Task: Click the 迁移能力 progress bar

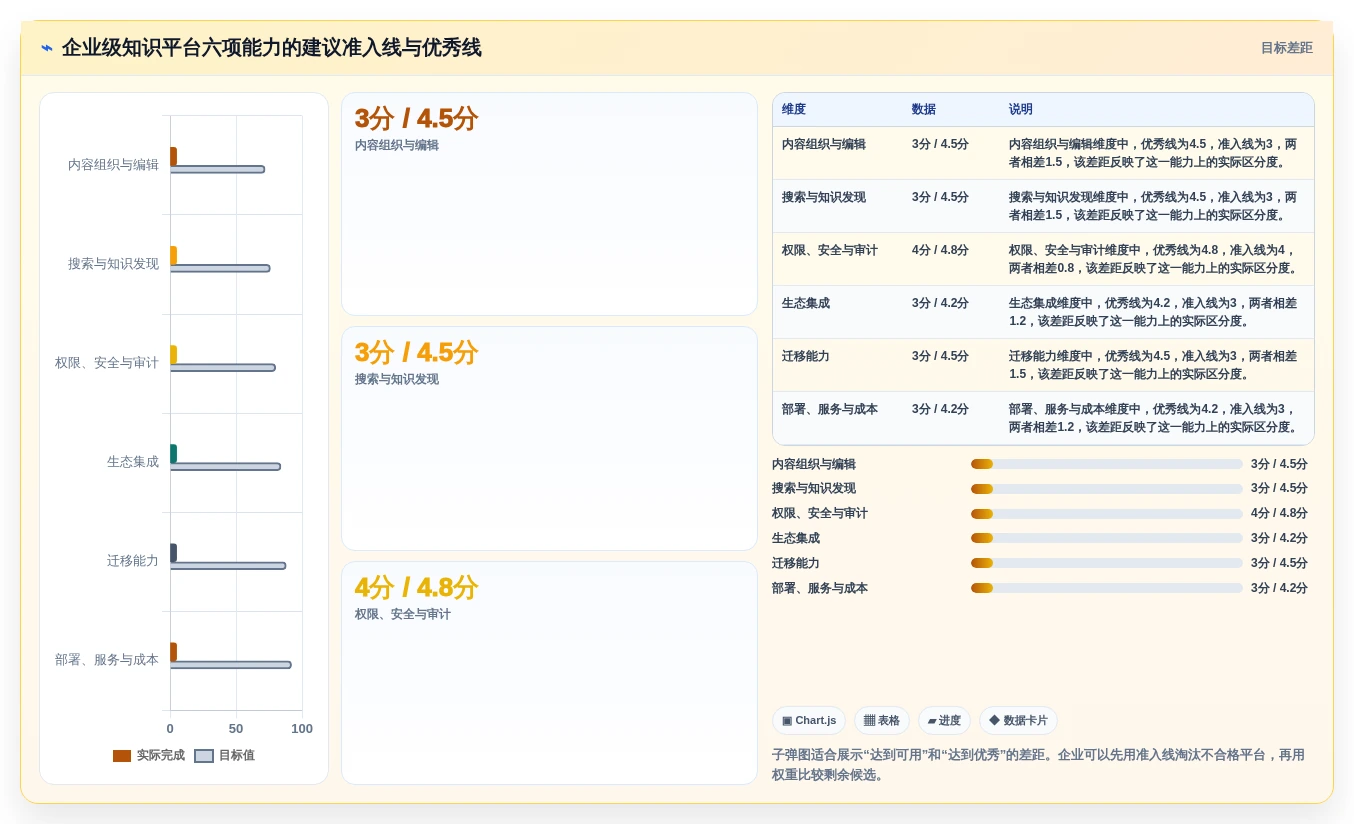Action: pyautogui.click(x=1107, y=563)
